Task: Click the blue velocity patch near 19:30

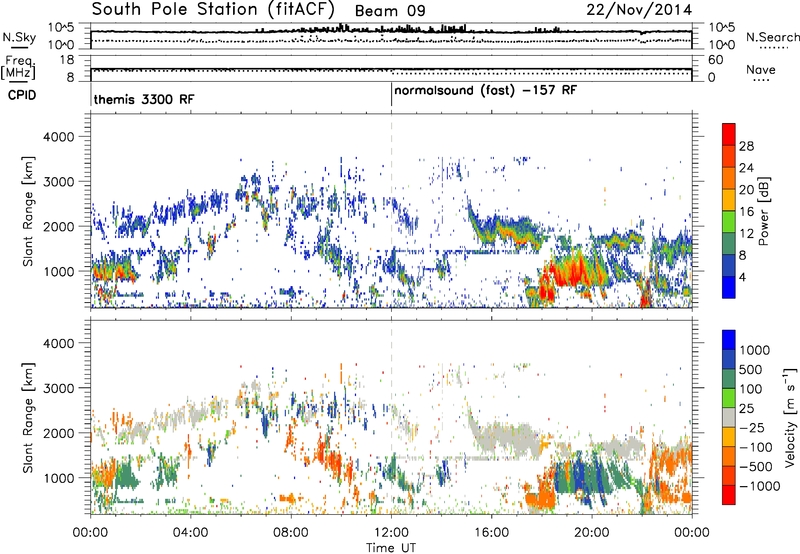Action: click(x=579, y=473)
